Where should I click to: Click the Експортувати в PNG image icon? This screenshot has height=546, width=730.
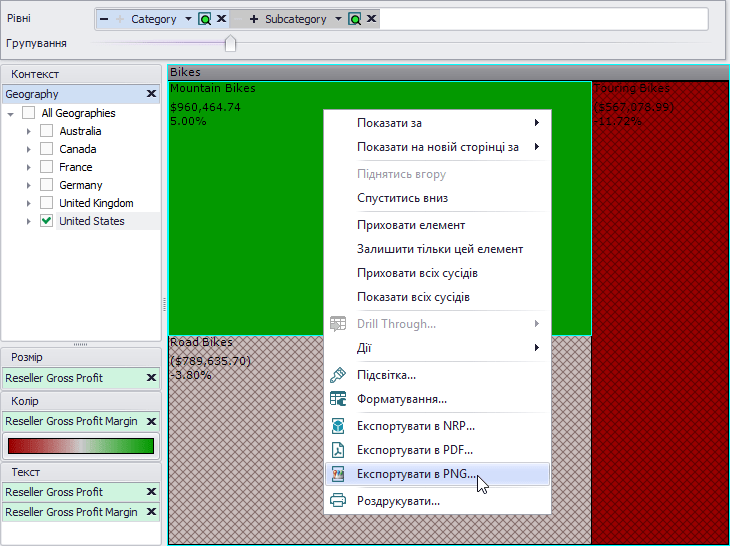tap(338, 474)
